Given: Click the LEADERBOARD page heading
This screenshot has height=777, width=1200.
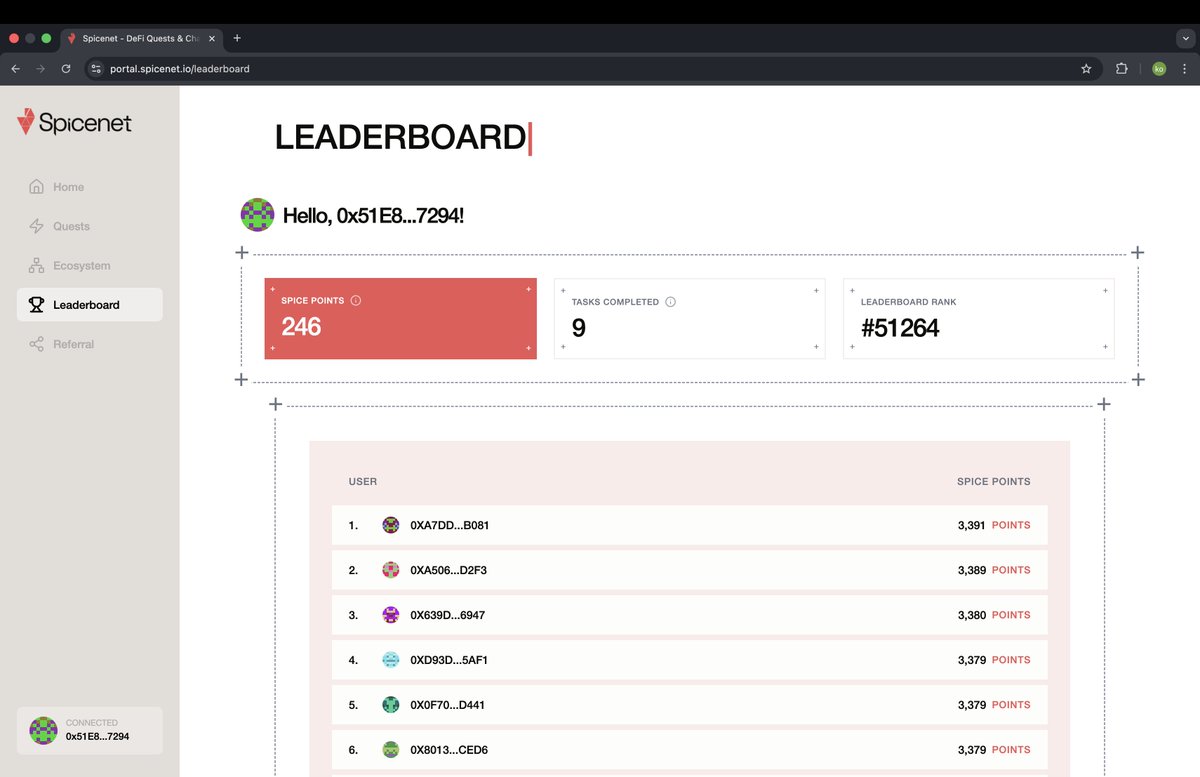Looking at the screenshot, I should (400, 138).
